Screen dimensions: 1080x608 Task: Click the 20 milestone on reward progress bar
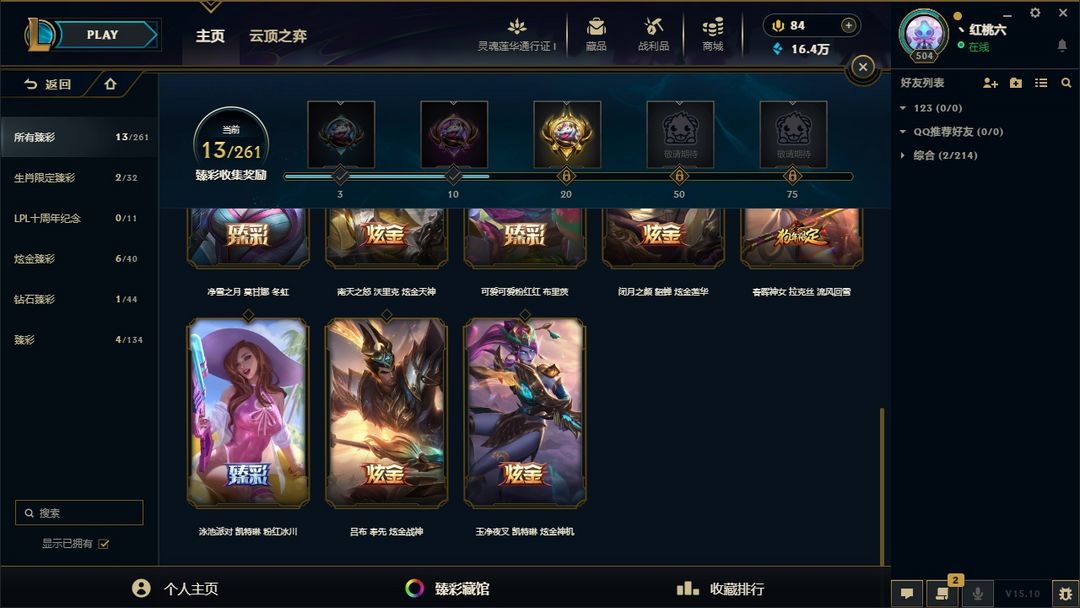point(566,176)
